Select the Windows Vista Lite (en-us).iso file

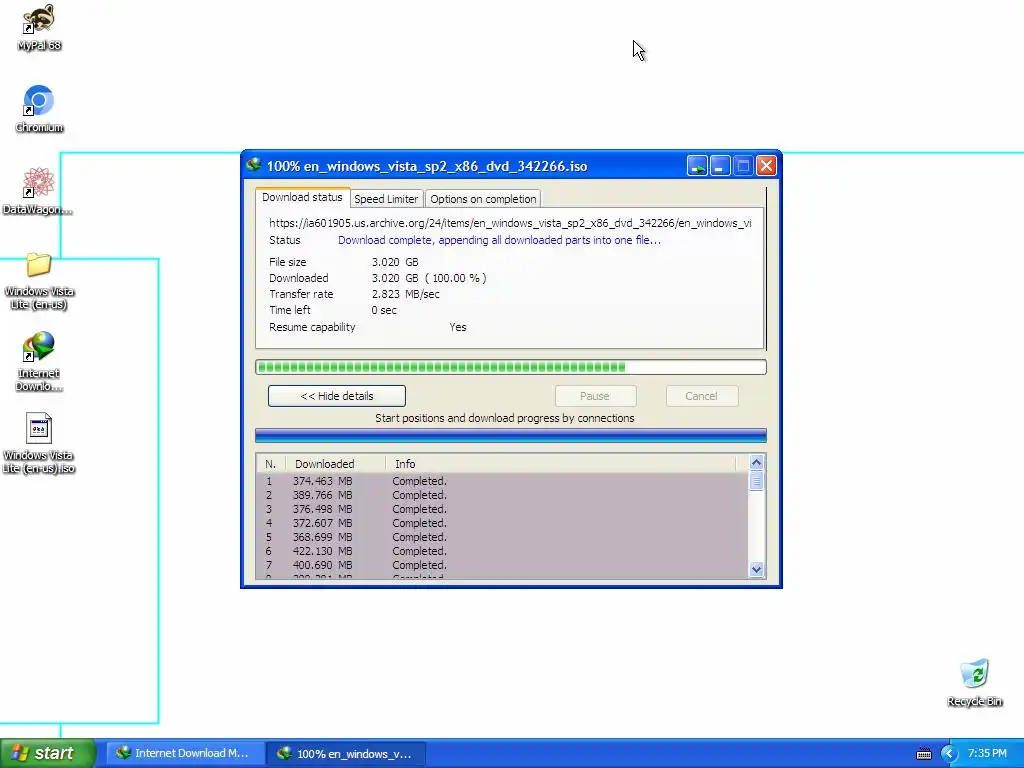(x=39, y=443)
